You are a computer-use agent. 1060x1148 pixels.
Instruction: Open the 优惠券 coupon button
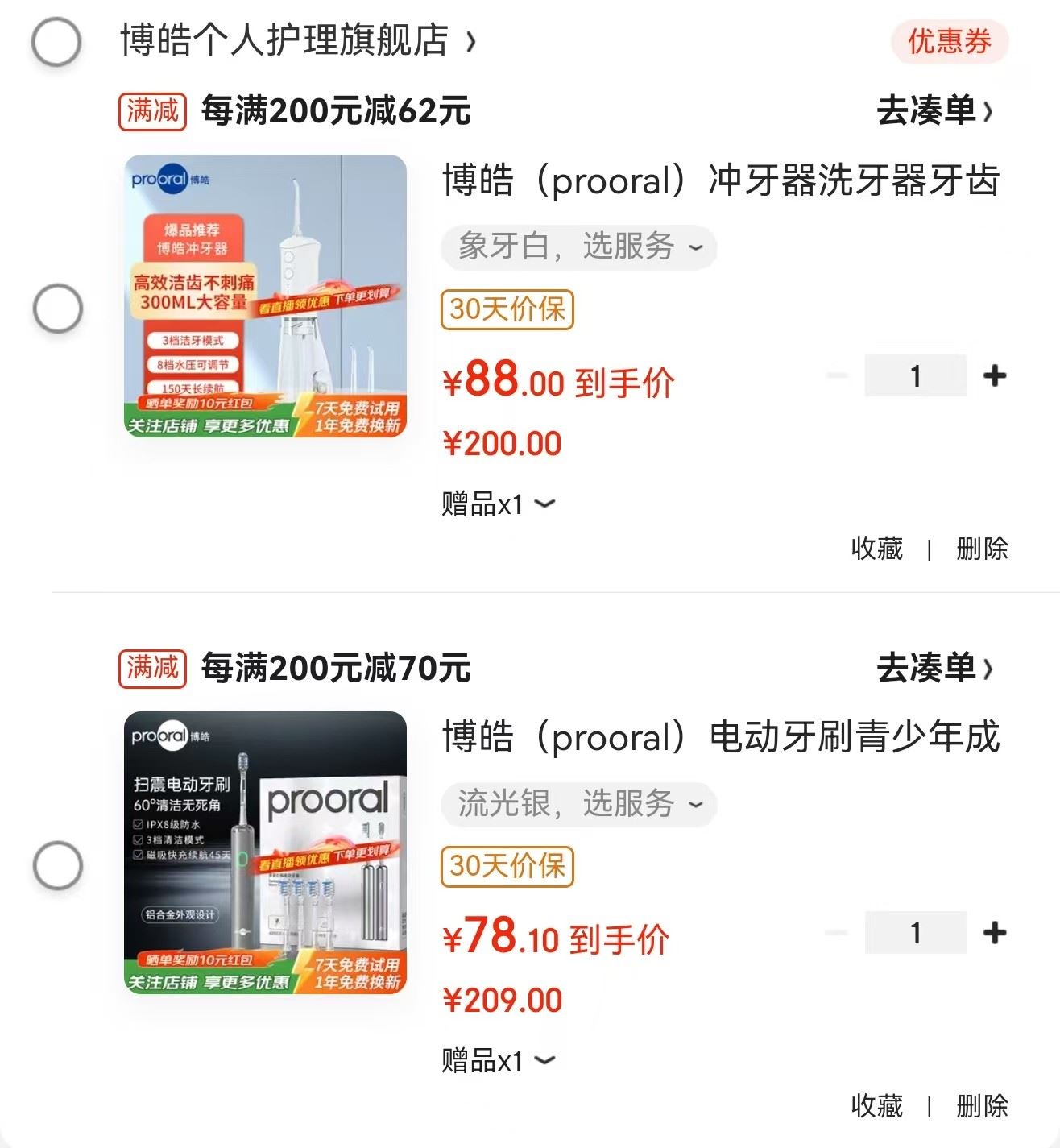point(949,42)
